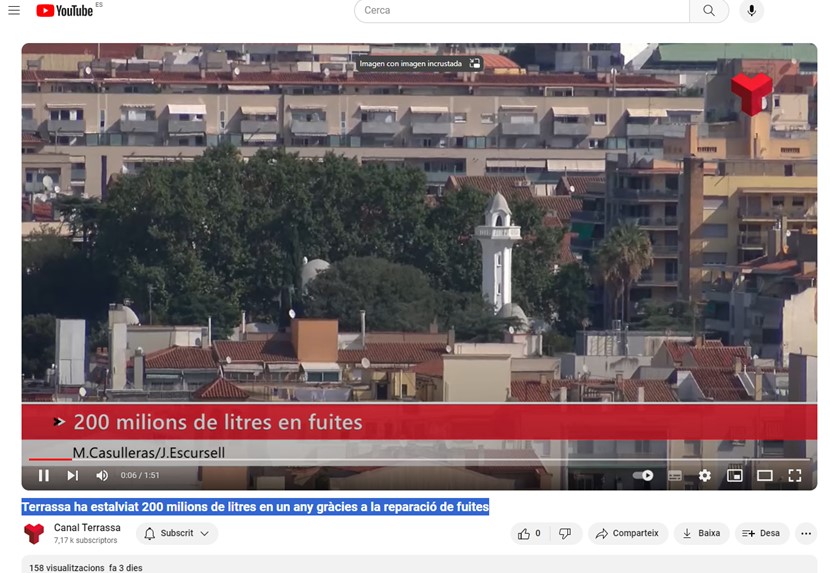Enter full screen mode
Viewport: 830px width, 573px height.
[x=795, y=476]
